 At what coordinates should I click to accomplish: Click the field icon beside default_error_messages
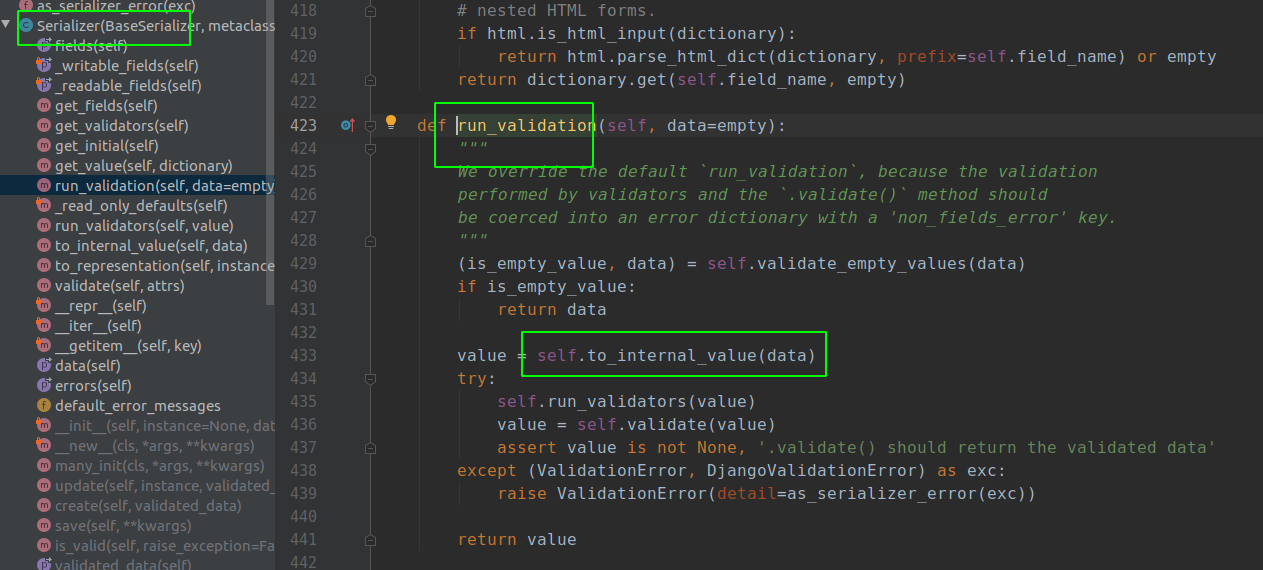(x=44, y=406)
